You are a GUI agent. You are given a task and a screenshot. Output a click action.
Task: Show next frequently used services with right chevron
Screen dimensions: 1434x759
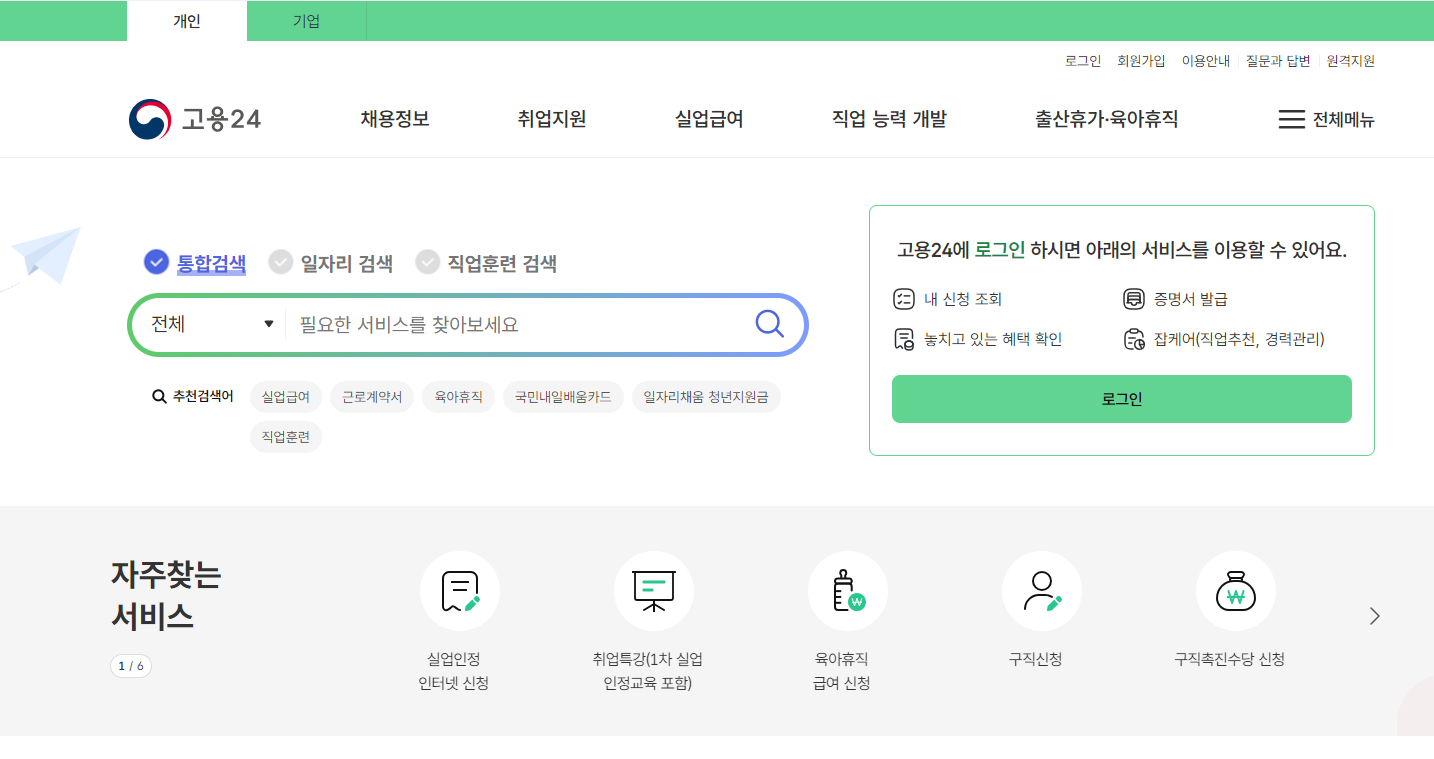point(1375,616)
